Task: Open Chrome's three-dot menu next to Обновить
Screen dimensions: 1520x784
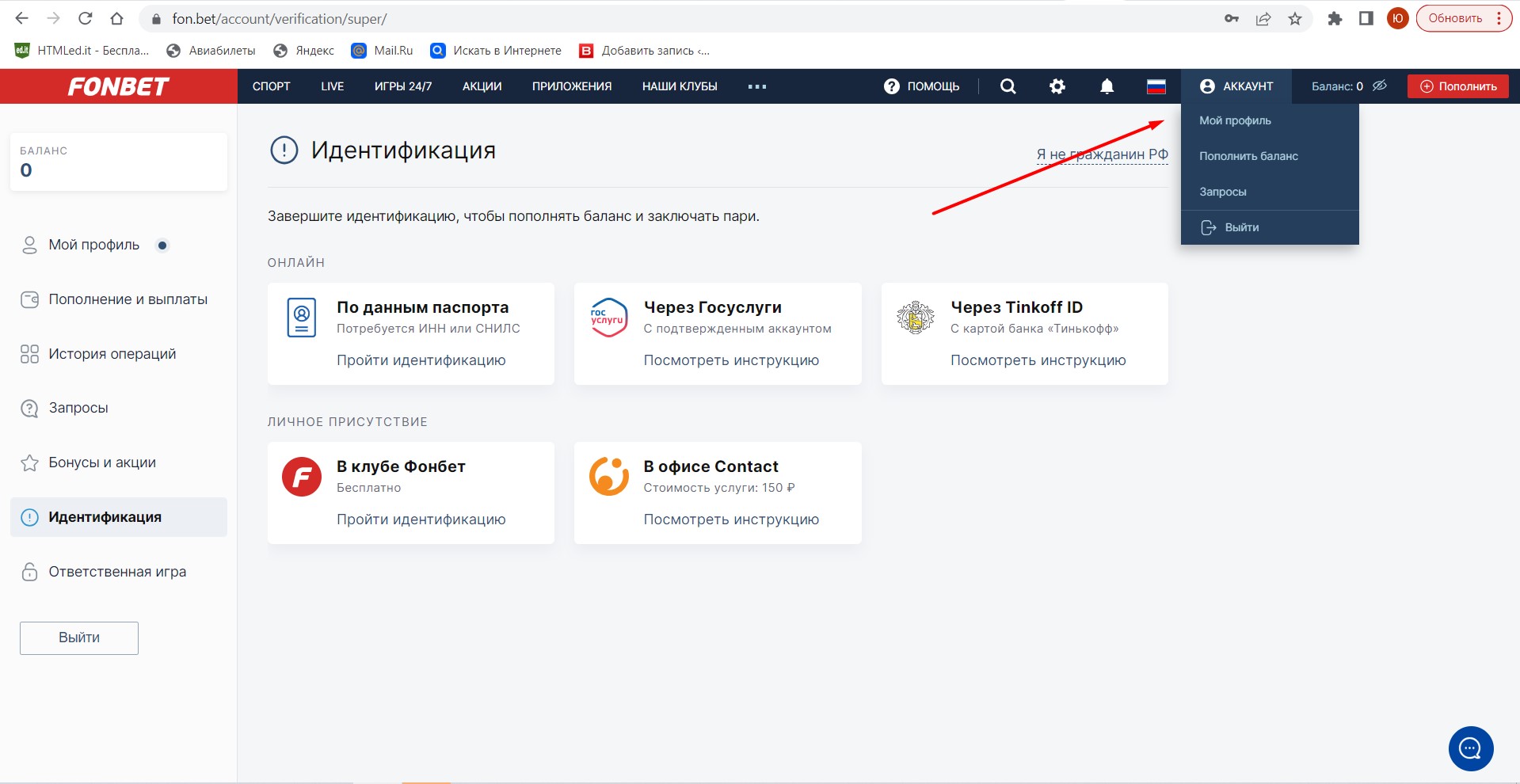Action: pyautogui.click(x=1499, y=19)
